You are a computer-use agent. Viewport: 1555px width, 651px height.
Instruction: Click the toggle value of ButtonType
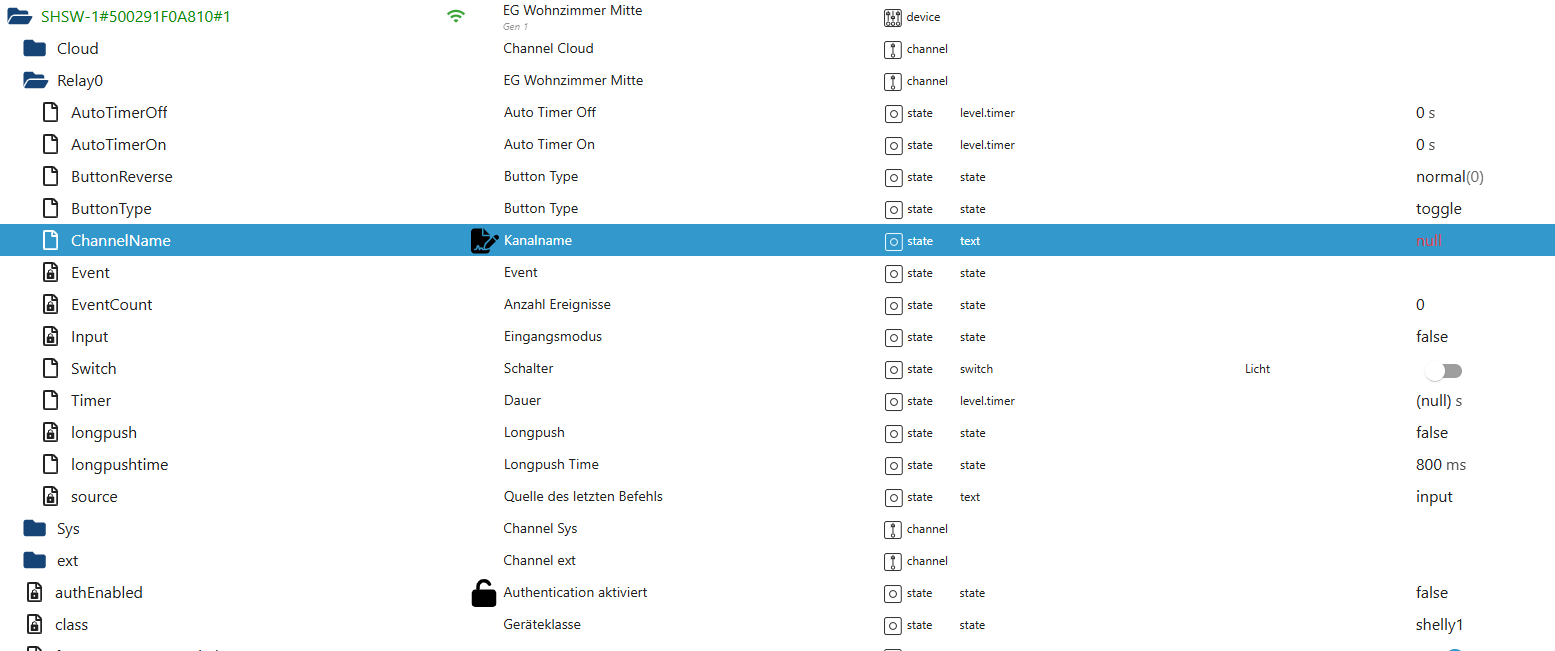pos(1439,209)
